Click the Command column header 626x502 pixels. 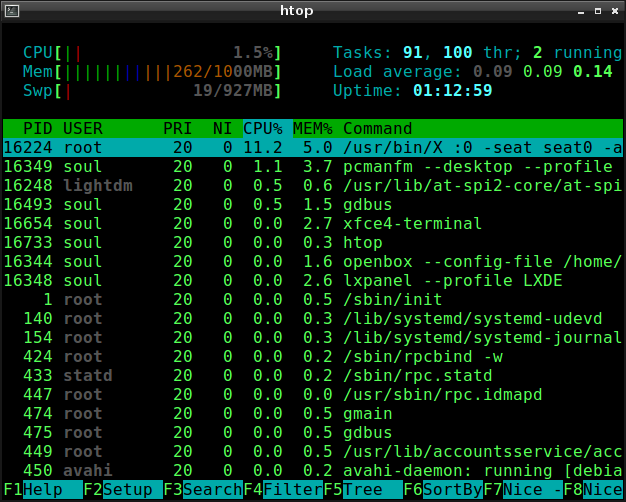coord(377,129)
